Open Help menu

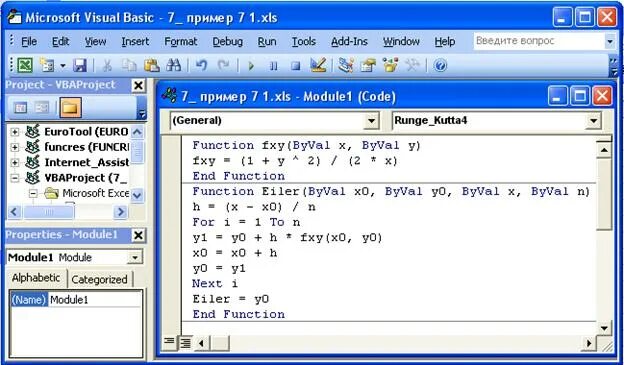tap(445, 41)
